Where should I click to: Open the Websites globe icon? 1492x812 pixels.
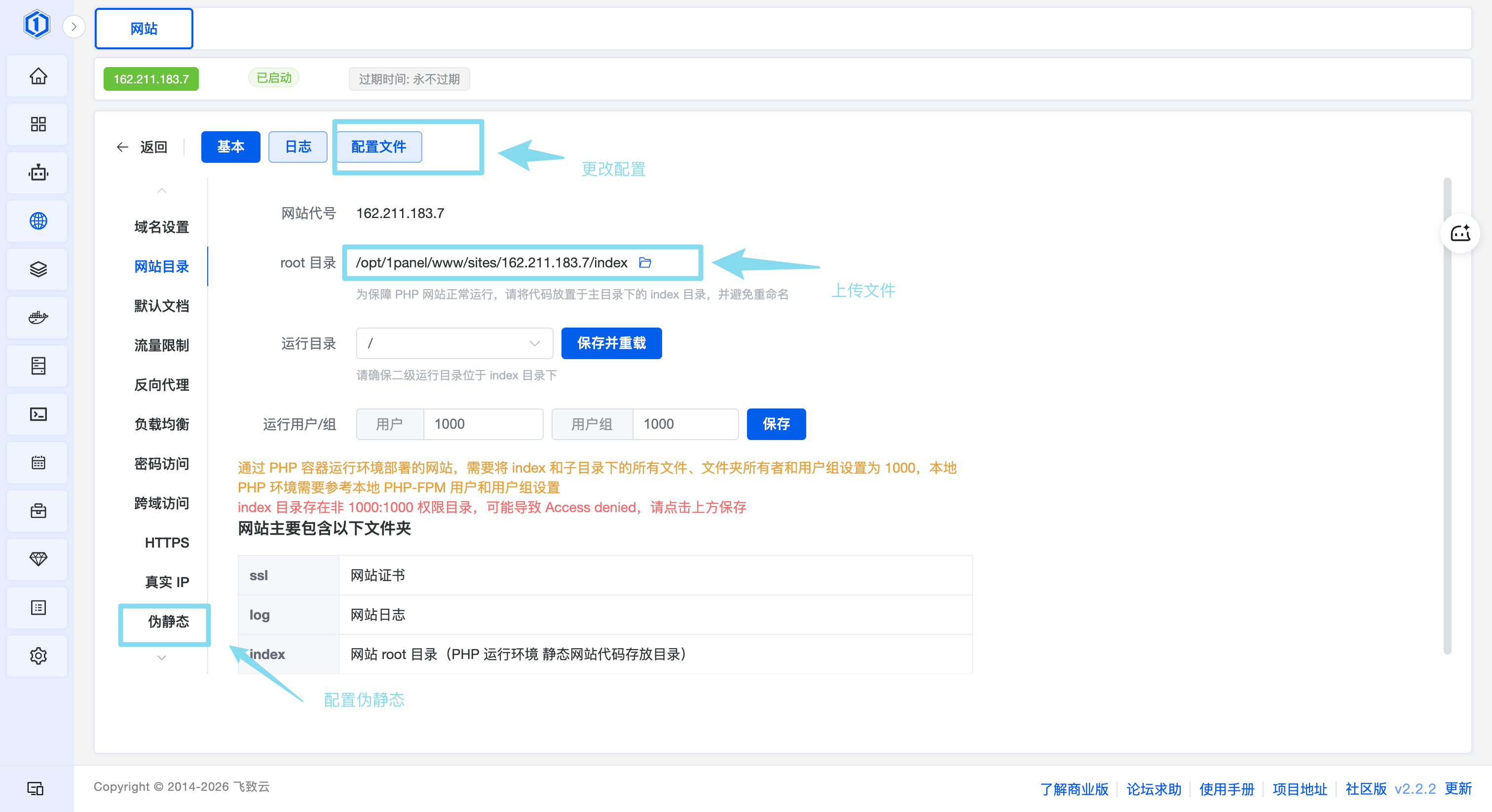[38, 221]
